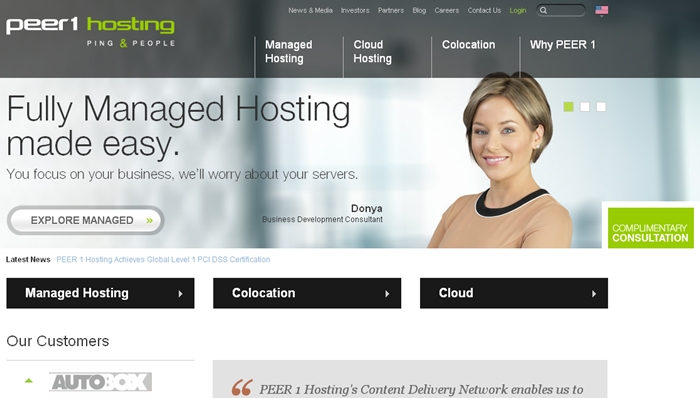
Task: Open the PCI DSS Certification news link
Action: 163,260
